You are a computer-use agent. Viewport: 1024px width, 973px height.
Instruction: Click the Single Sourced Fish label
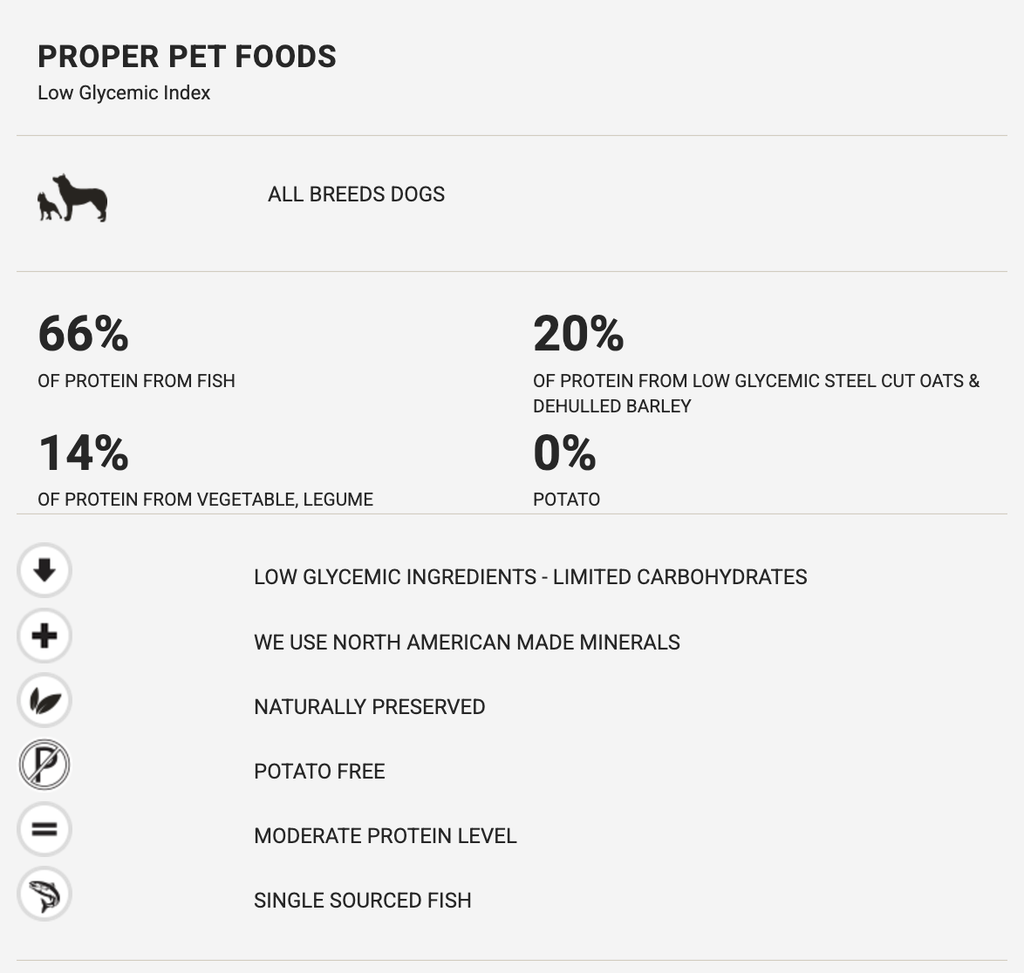tap(362, 901)
